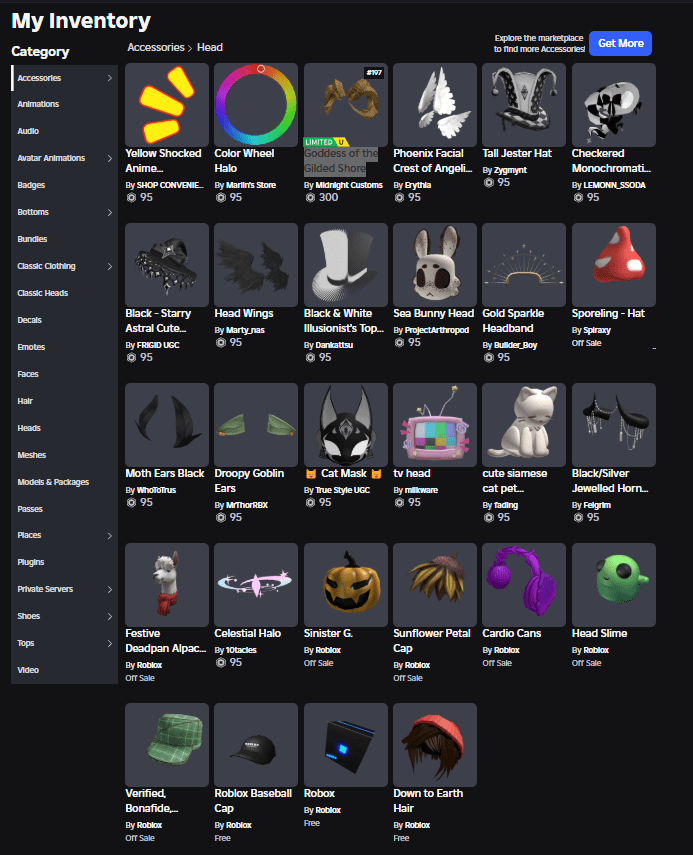Screen dimensions: 693x855
Task: Open the Sporeling Hat mushroom thumbnail
Action: click(x=614, y=264)
